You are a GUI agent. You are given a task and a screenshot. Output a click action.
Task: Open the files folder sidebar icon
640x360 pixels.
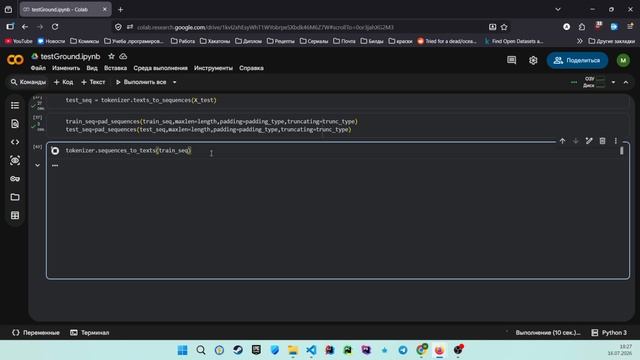pos(15,197)
